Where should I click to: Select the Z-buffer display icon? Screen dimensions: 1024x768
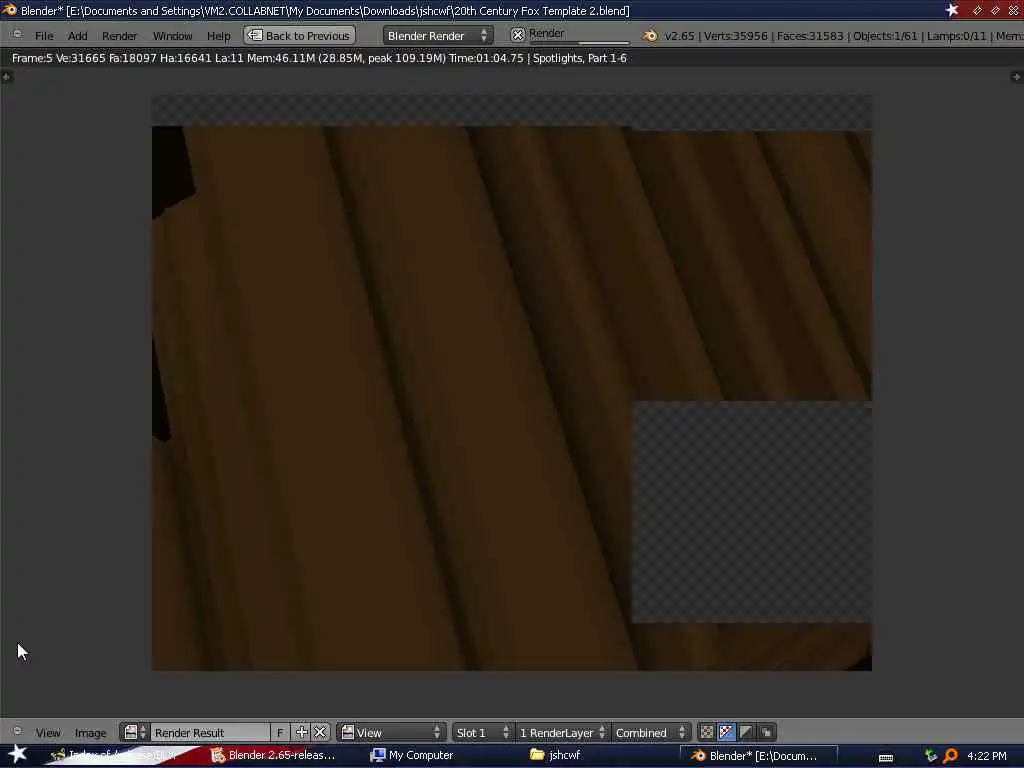(766, 732)
